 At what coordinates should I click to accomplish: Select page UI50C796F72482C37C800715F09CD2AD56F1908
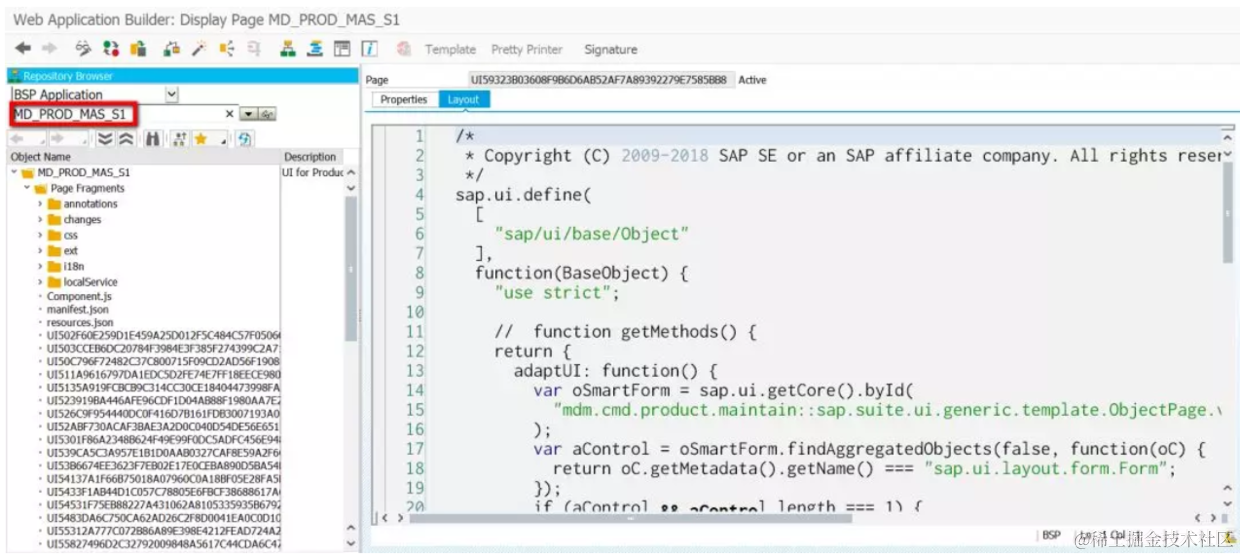pyautogui.click(x=164, y=362)
